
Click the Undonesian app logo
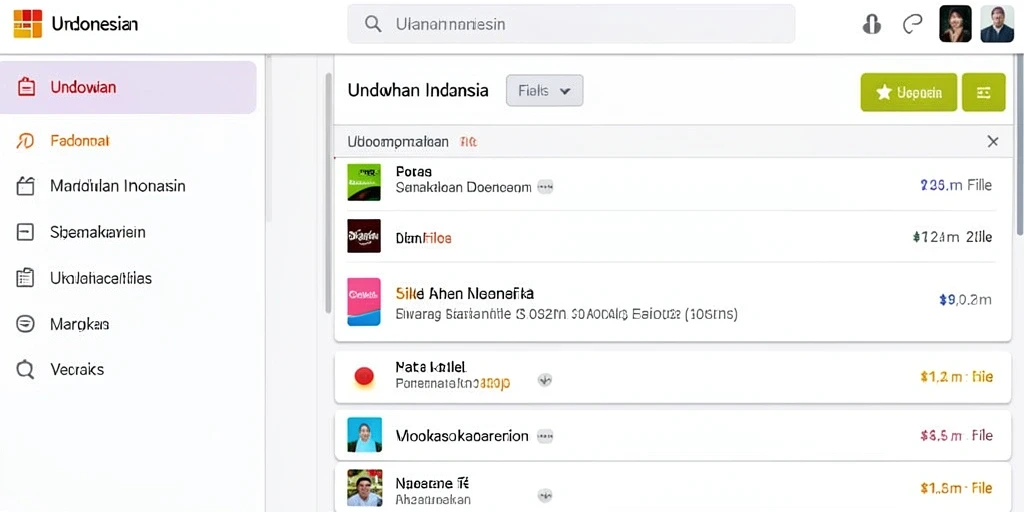click(27, 24)
